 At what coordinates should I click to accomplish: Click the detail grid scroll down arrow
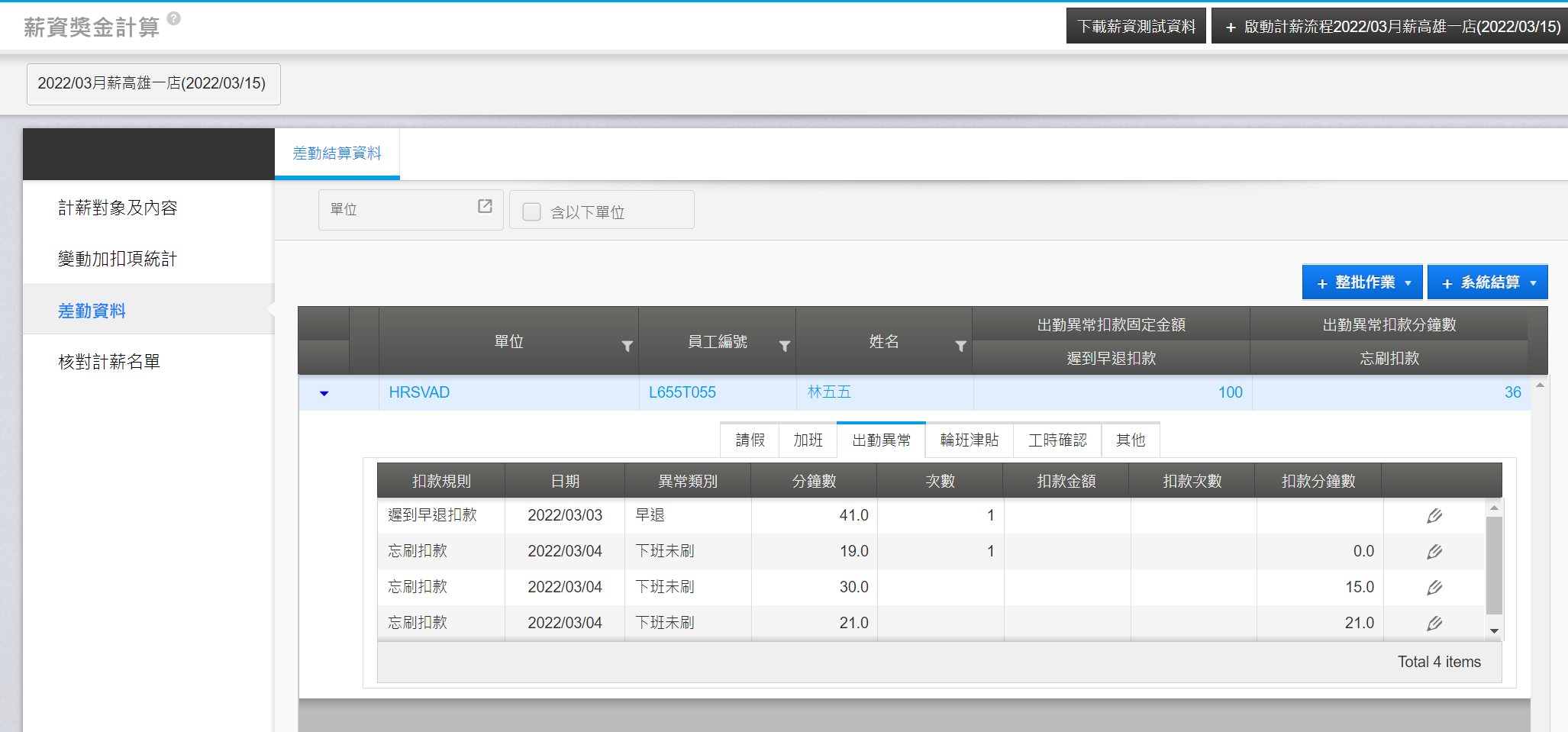1494,631
